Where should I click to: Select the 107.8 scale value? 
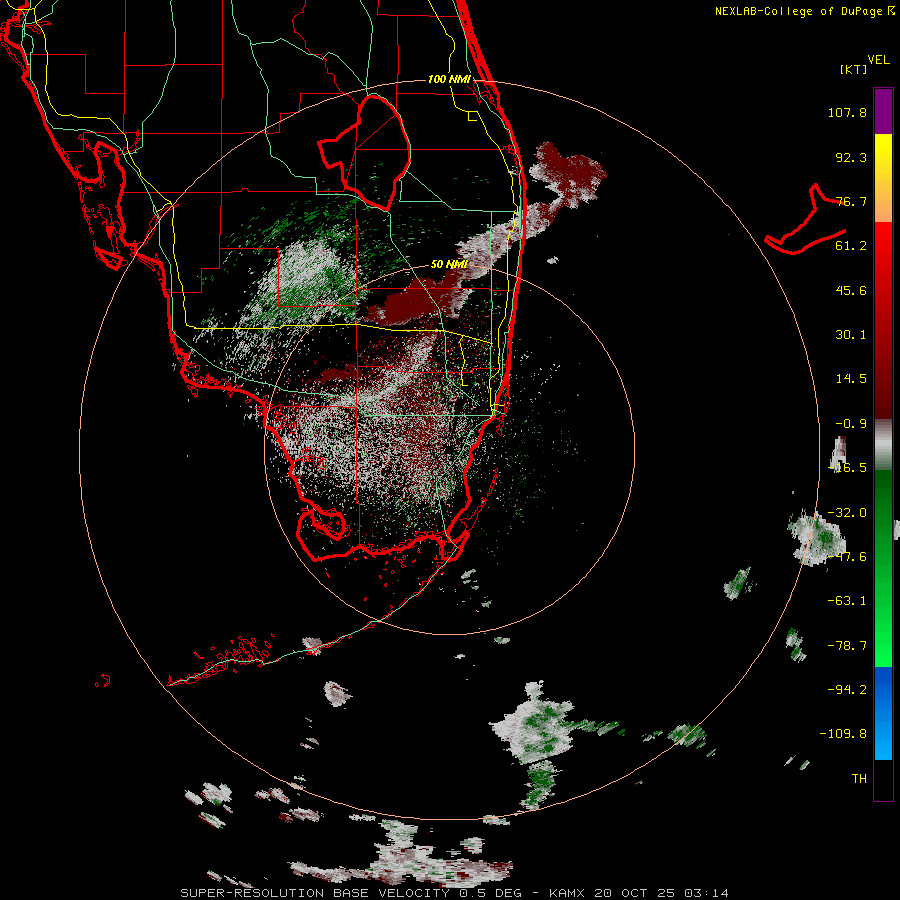click(x=847, y=112)
